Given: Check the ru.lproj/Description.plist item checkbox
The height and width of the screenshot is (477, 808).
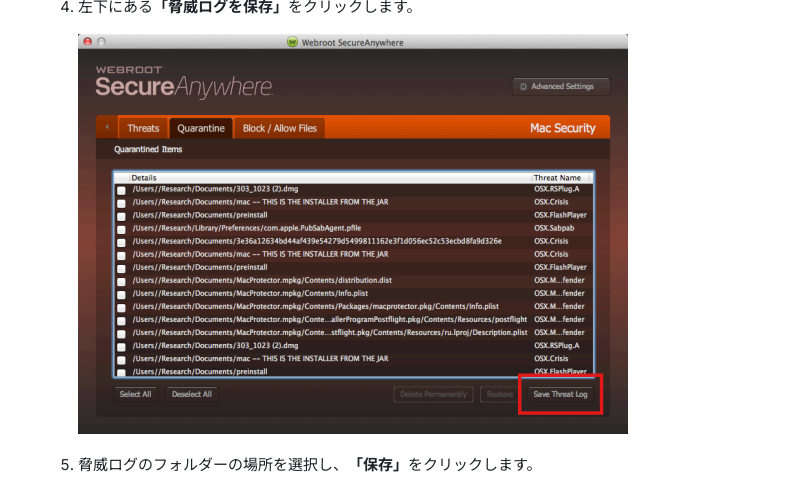Looking at the screenshot, I should tap(121, 333).
